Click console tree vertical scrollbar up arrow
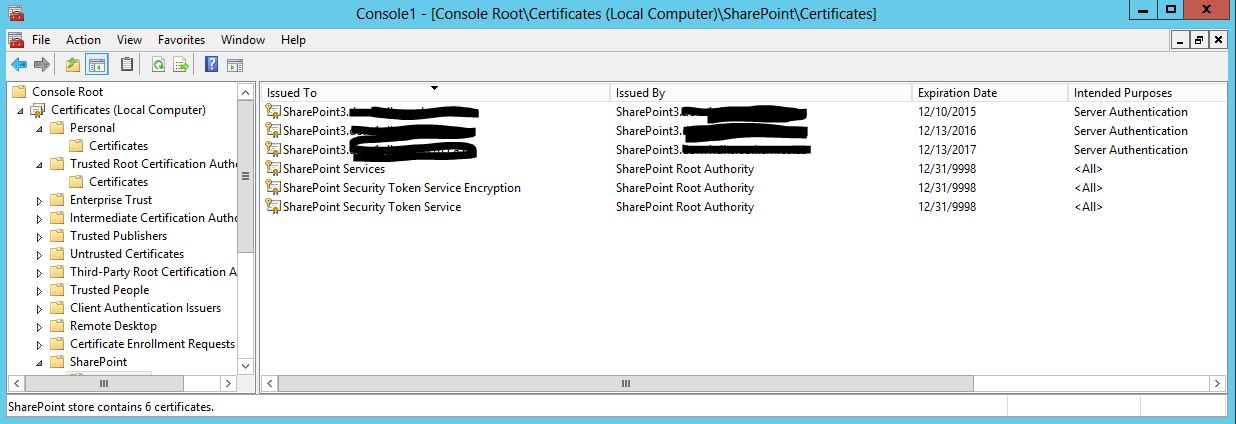The width and height of the screenshot is (1236, 424). pyautogui.click(x=246, y=92)
